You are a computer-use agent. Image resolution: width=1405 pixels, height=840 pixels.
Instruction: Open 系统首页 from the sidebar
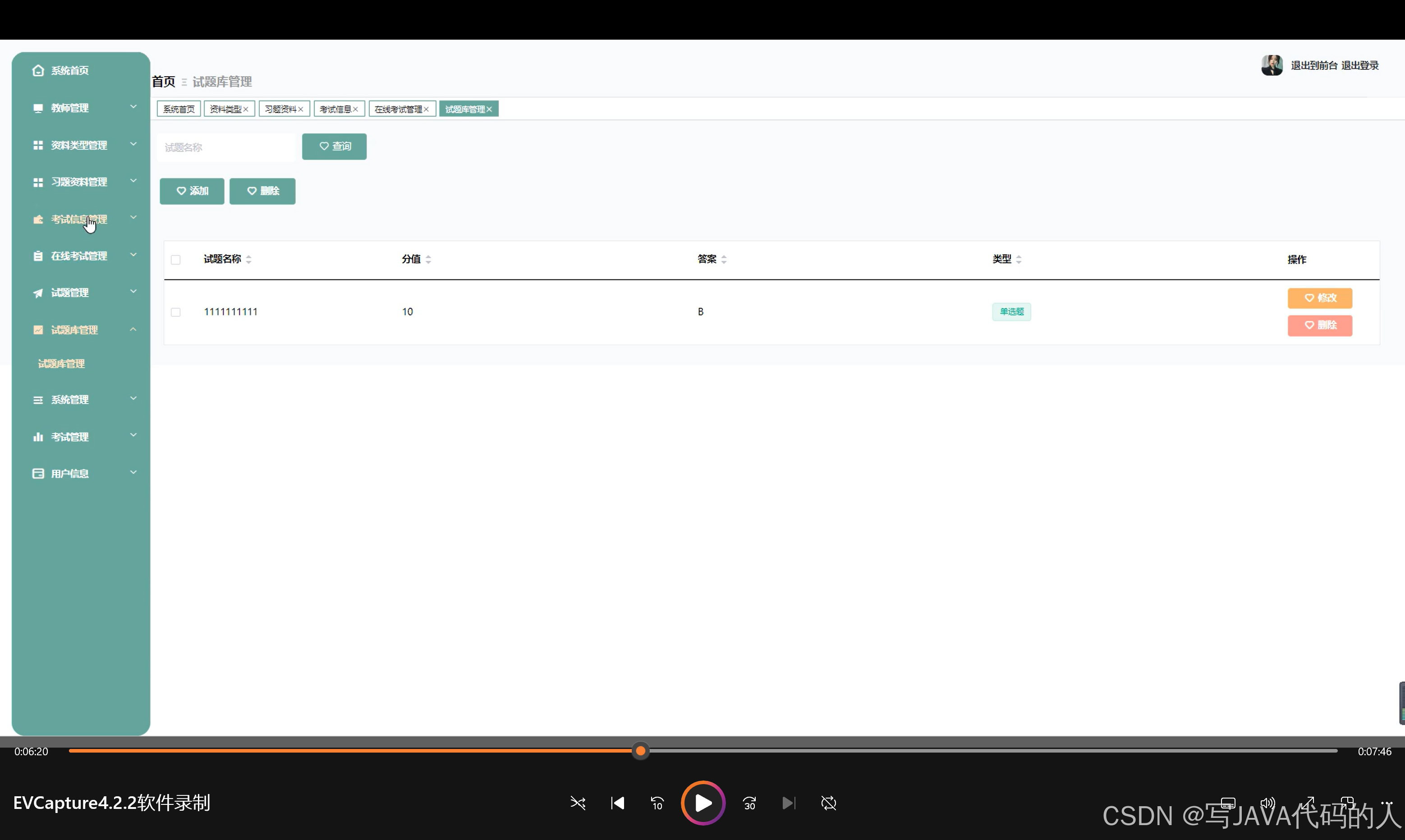[61, 70]
